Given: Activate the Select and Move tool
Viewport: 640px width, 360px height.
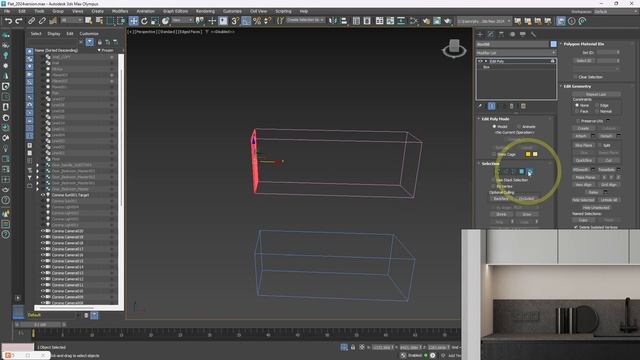Looking at the screenshot, I should point(133,21).
